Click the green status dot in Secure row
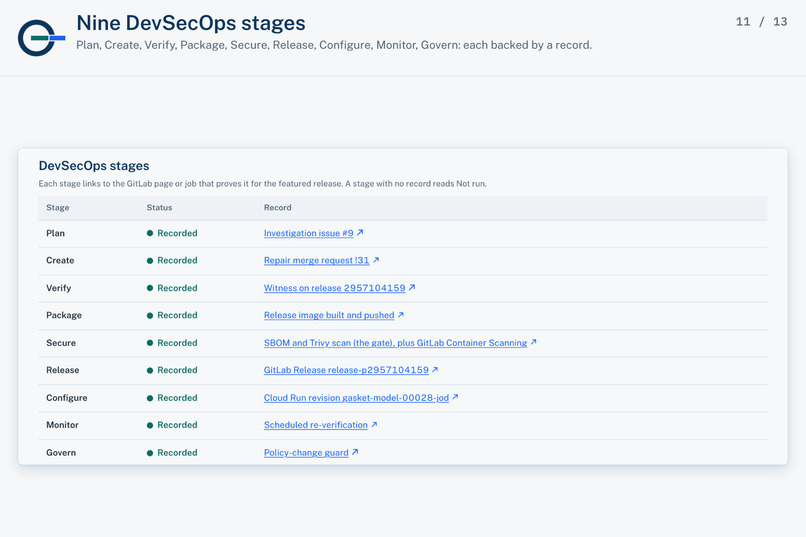806x537 pixels. pyautogui.click(x=150, y=343)
